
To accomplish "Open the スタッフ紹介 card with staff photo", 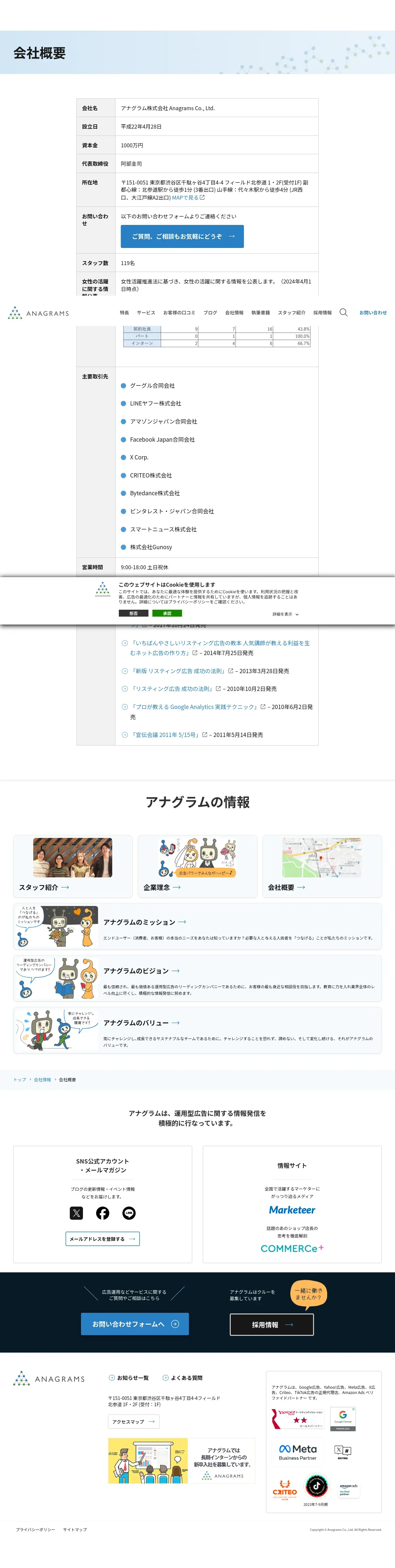I will click(x=72, y=866).
